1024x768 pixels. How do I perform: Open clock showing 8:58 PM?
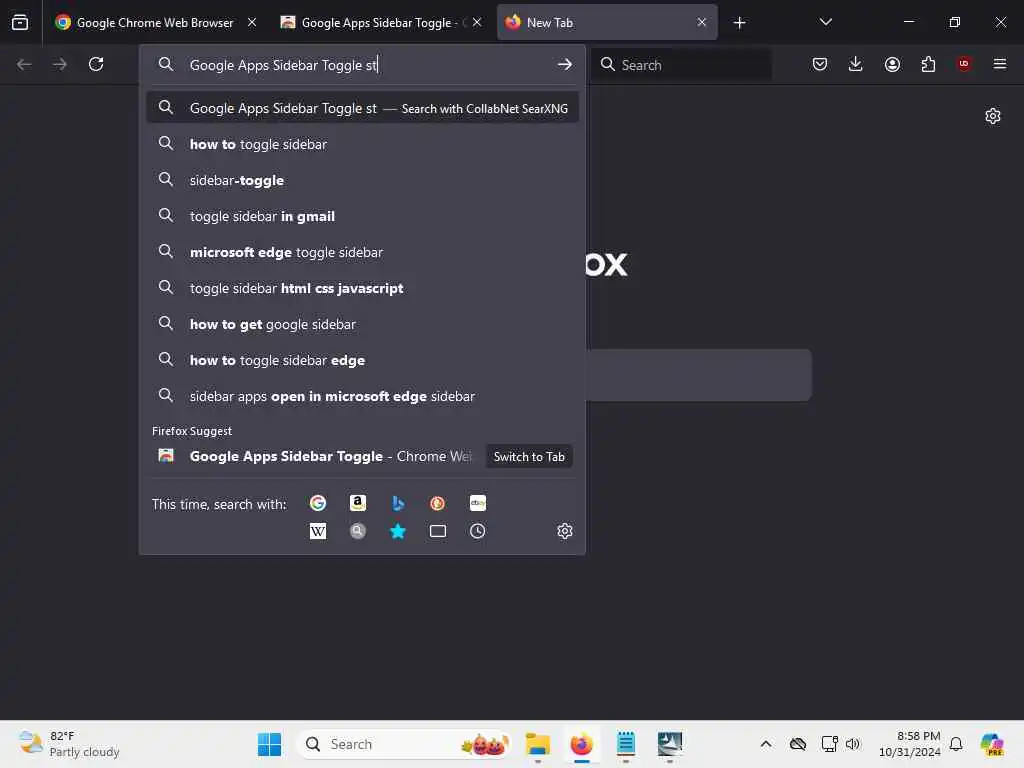[x=910, y=744]
